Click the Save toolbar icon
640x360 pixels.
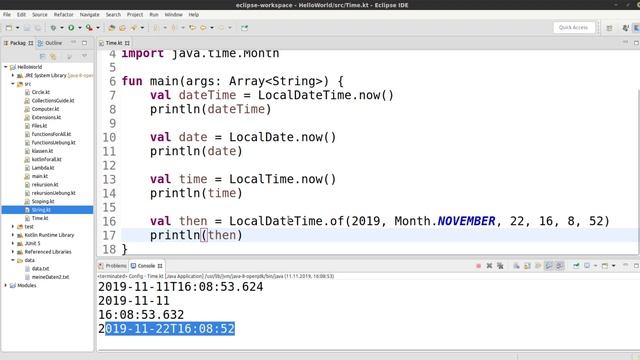pyautogui.click(x=27, y=28)
